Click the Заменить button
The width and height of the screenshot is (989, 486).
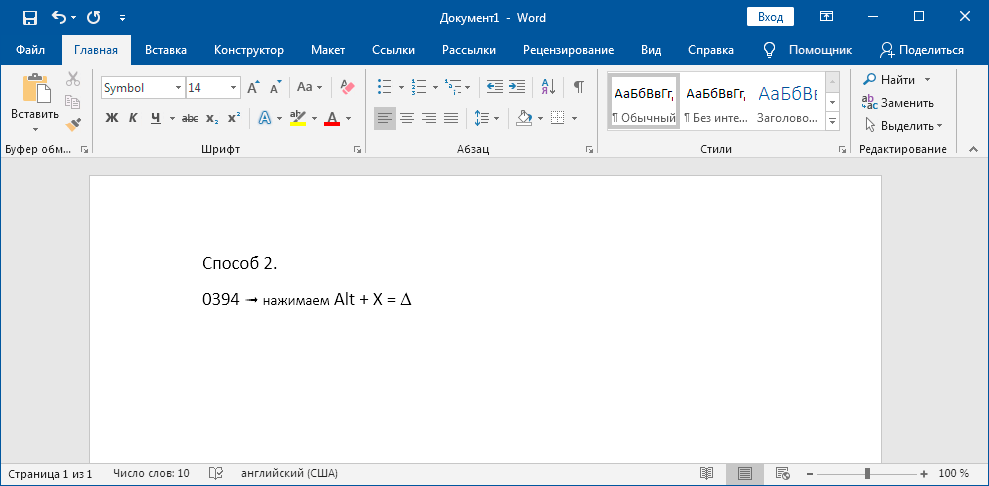click(x=898, y=103)
